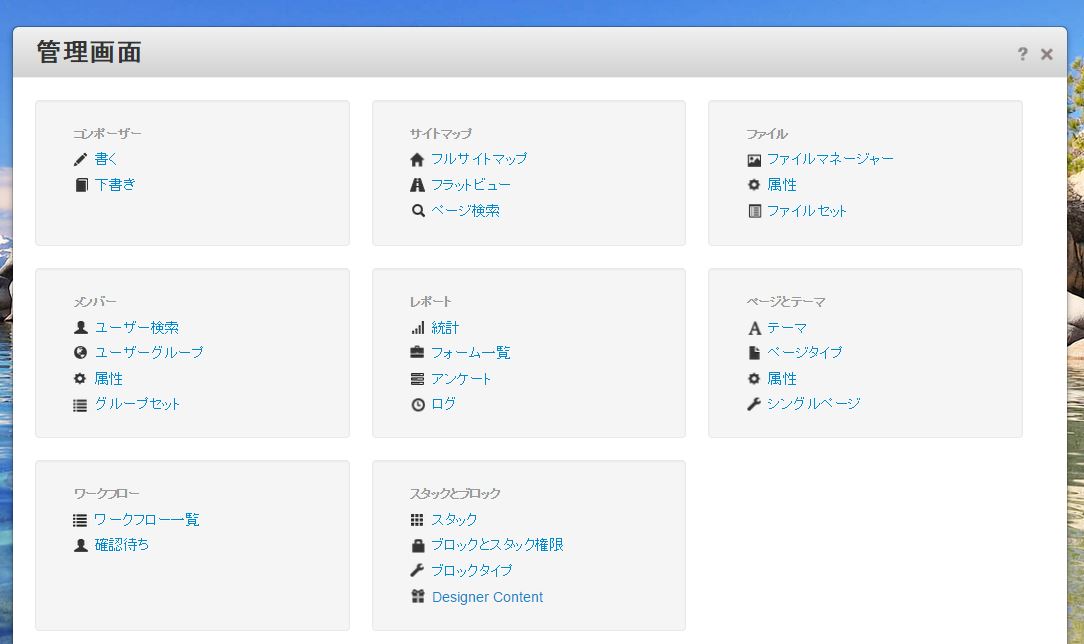Click the list icon beside ワークフロー一覧
Image resolution: width=1084 pixels, height=644 pixels.
(x=80, y=520)
